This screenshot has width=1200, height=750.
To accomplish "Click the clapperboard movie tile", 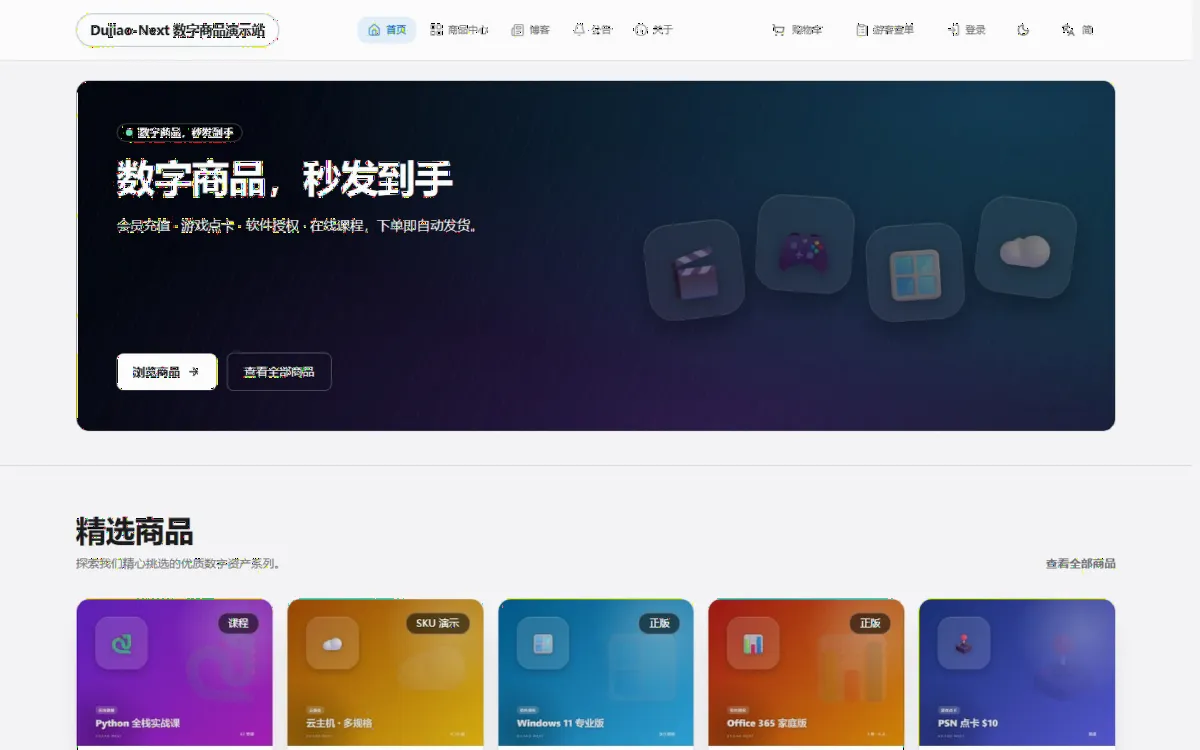I will [695, 270].
